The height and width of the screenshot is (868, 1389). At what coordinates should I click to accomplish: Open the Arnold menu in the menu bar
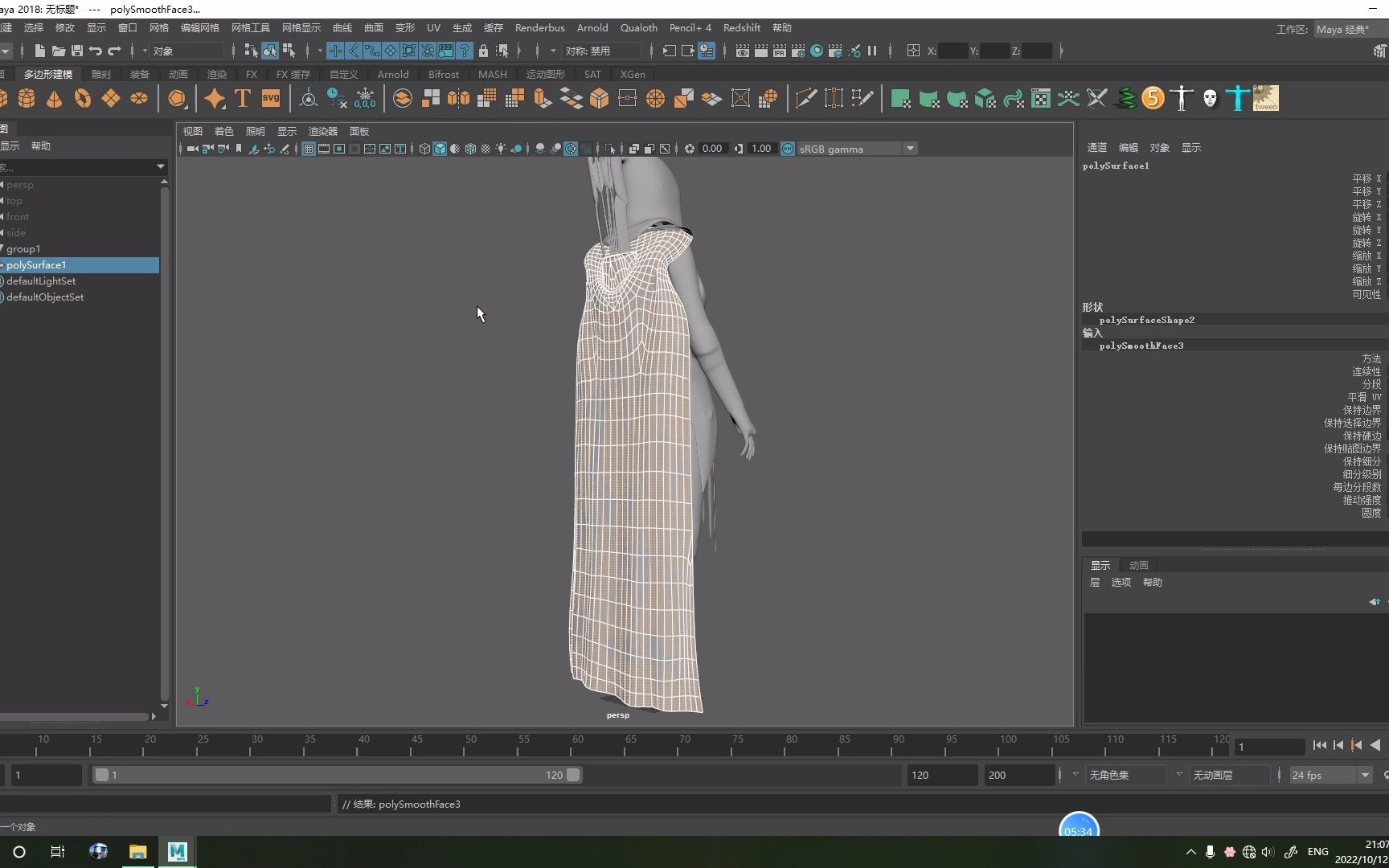point(592,27)
